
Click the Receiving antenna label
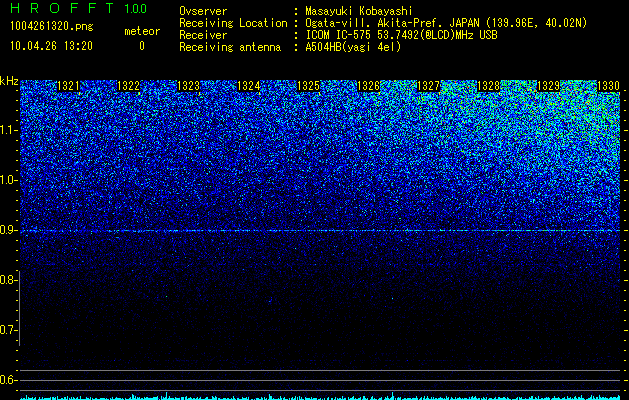tap(230, 47)
